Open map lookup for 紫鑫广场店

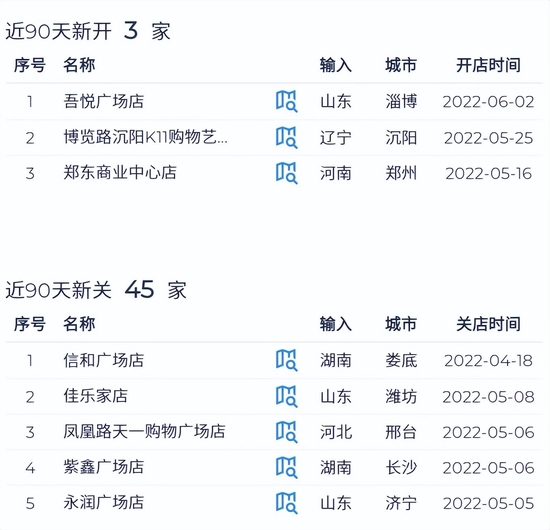[287, 468]
